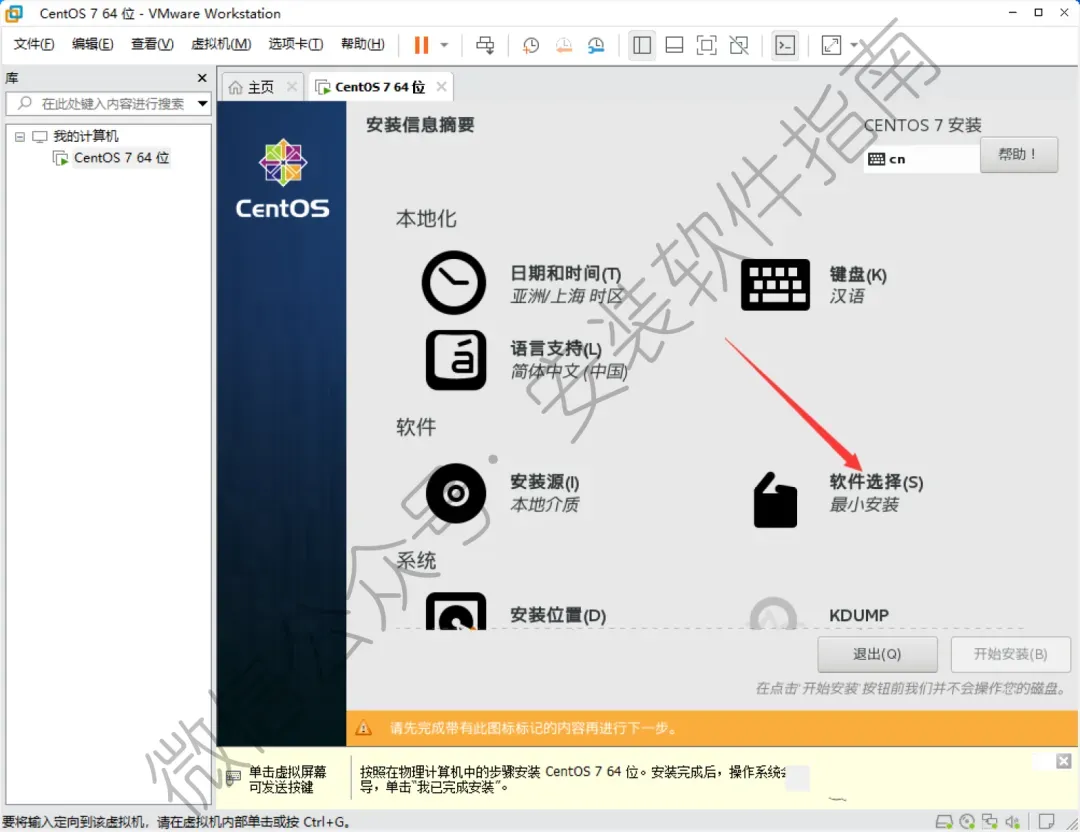The image size is (1080, 832).
Task: Close the library panel with the X
Action: [x=202, y=78]
